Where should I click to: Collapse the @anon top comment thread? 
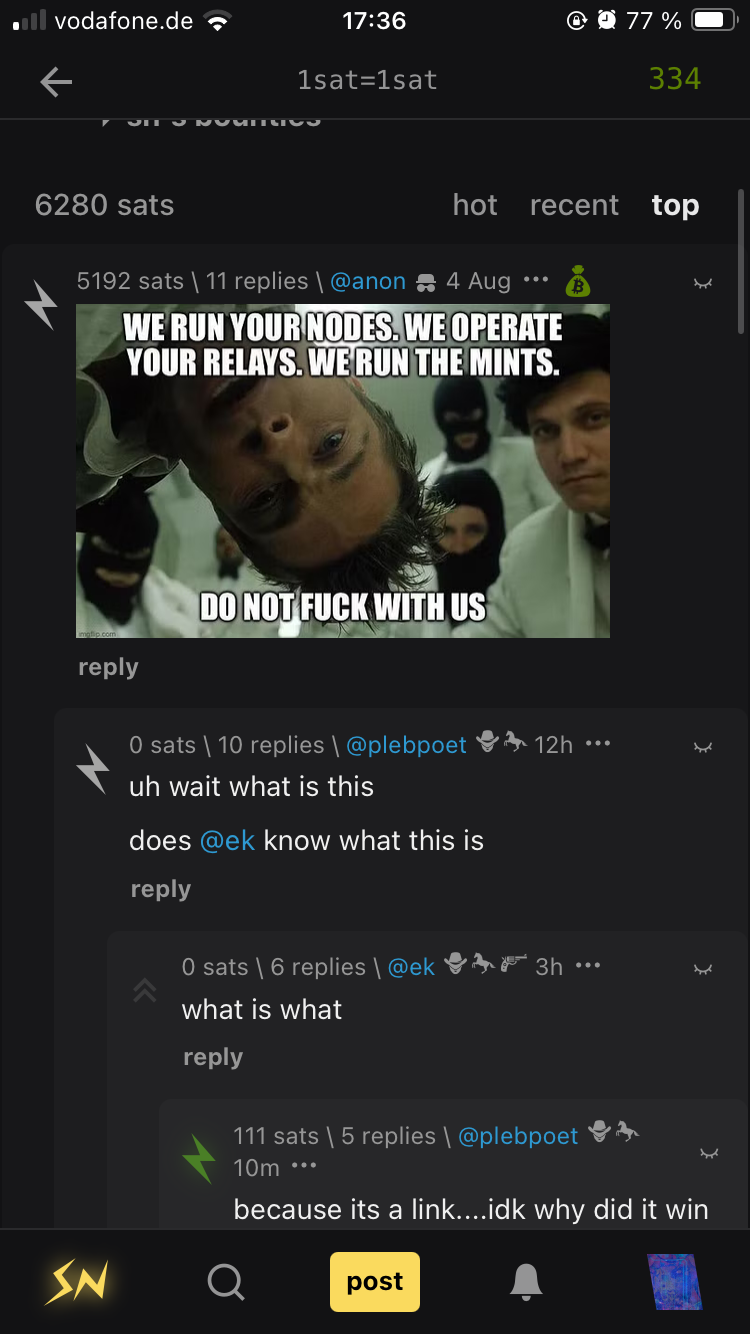(703, 284)
